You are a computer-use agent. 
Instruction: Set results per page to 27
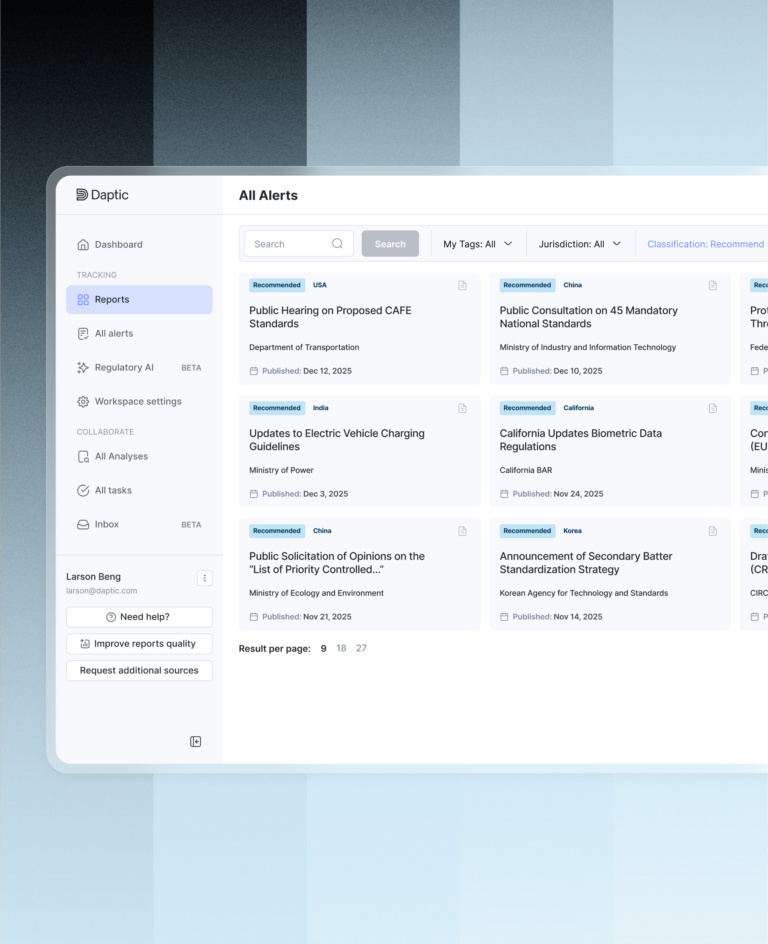click(x=361, y=648)
